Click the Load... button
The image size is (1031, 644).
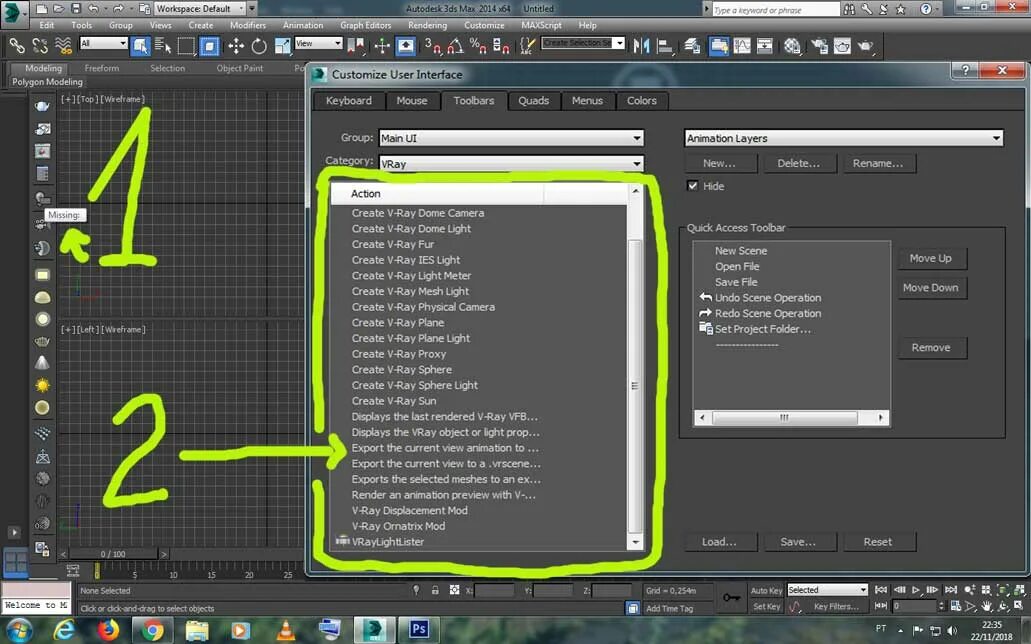click(721, 541)
